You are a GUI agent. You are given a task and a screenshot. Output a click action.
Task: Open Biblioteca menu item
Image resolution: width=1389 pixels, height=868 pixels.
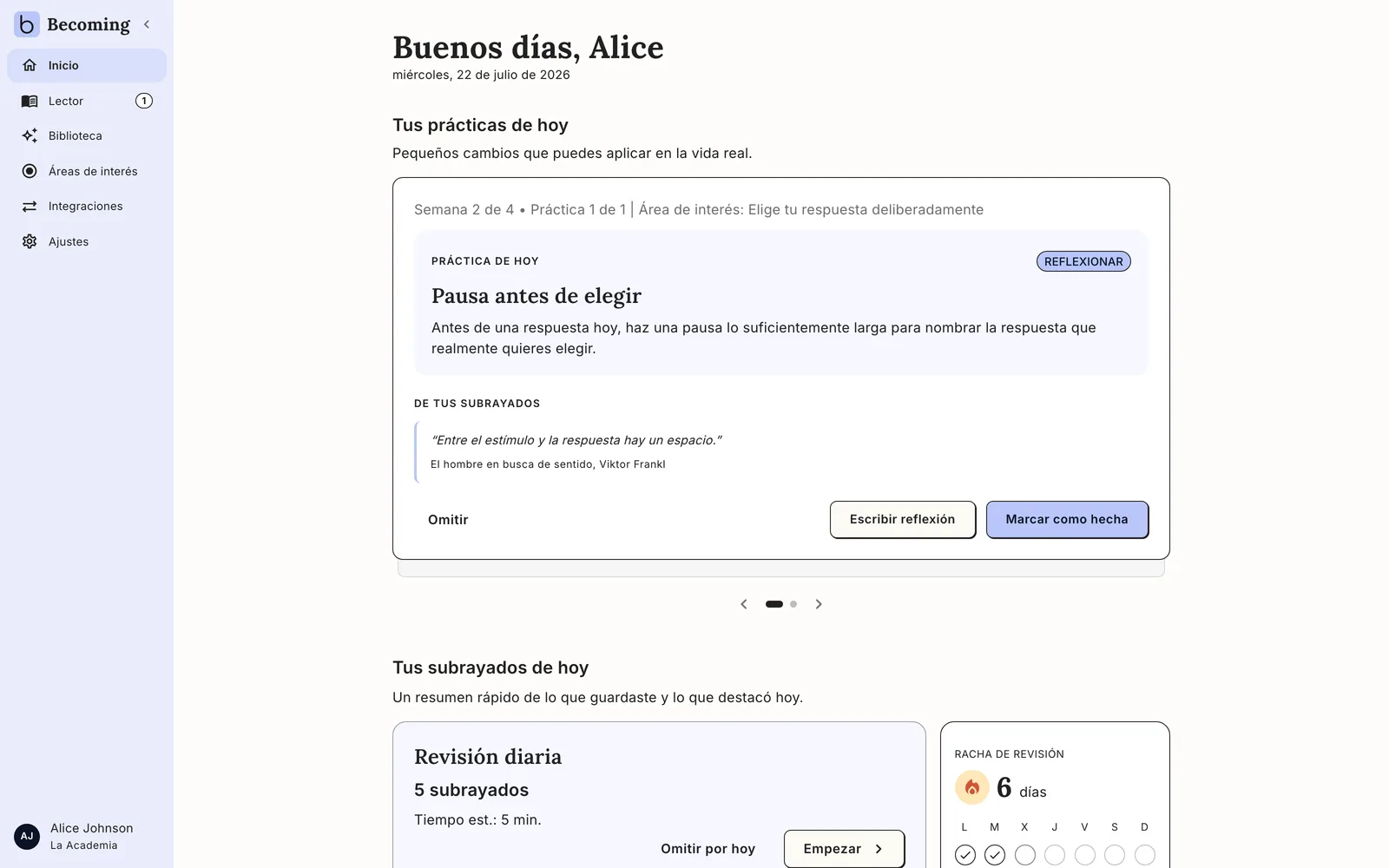pos(87,135)
